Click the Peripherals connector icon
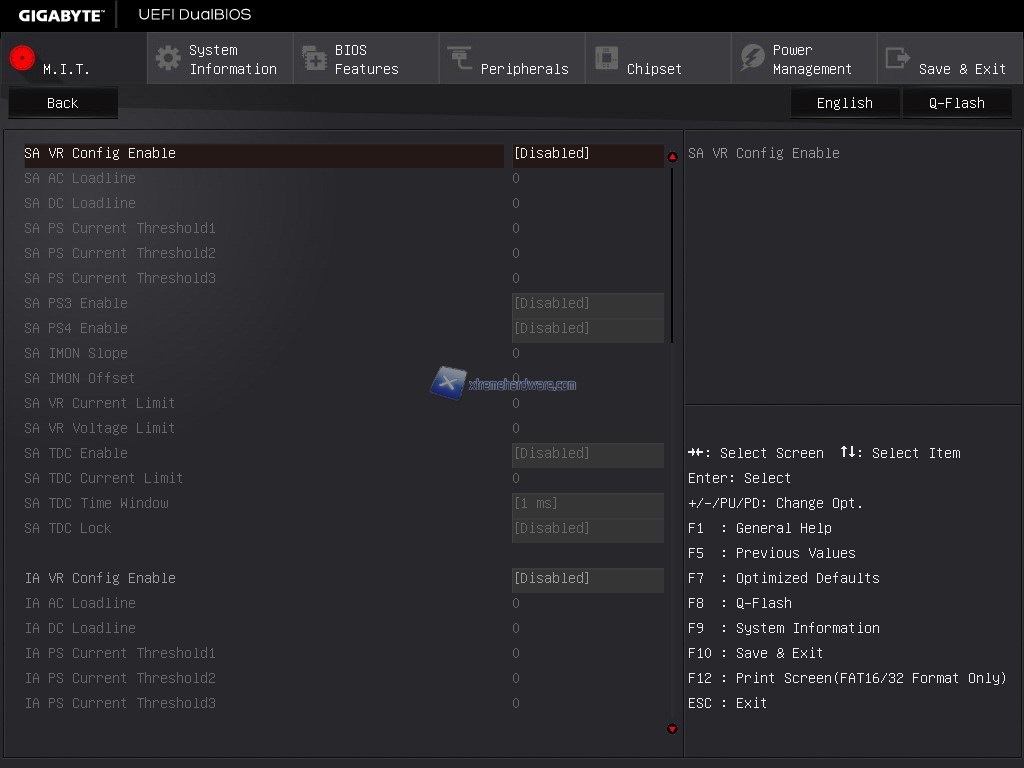 click(x=460, y=58)
